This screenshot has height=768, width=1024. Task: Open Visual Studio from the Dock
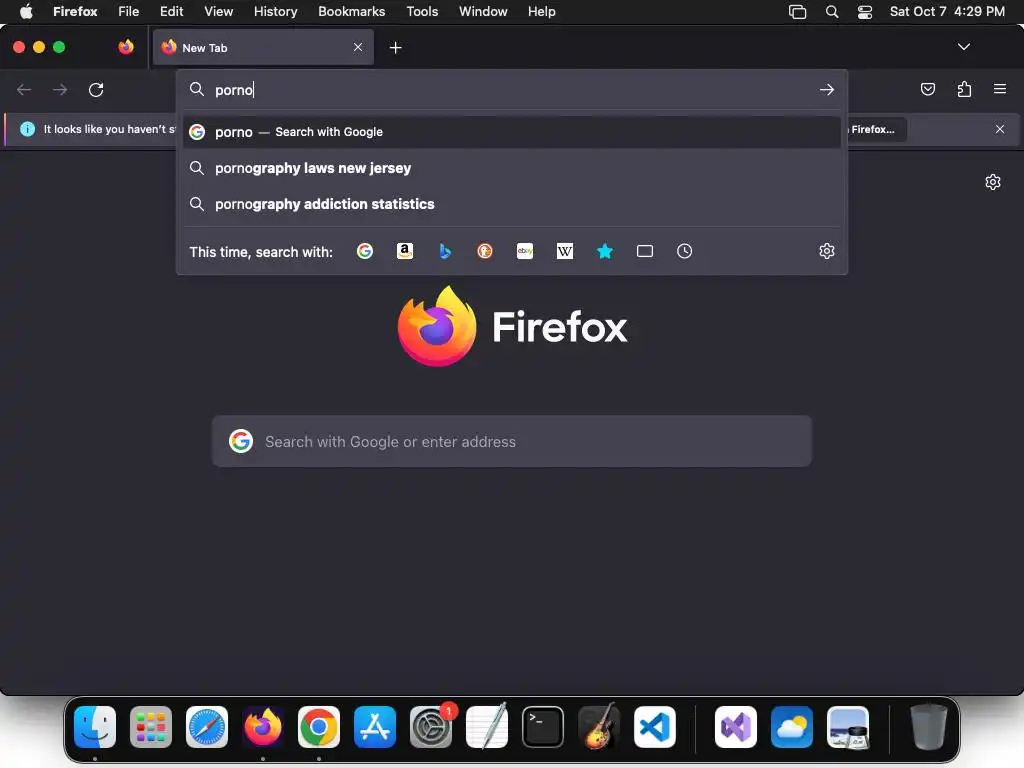pyautogui.click(x=735, y=726)
